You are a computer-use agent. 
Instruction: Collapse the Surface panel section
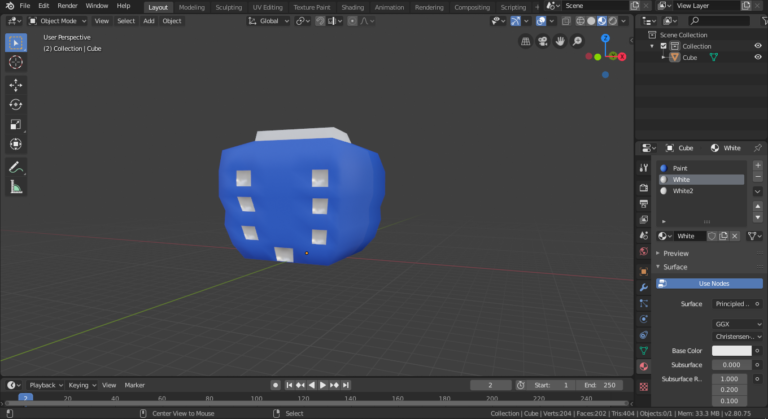pos(675,267)
